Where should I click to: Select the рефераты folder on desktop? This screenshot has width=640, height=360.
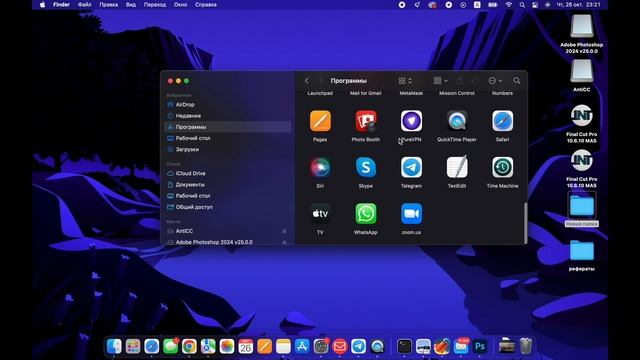[x=582, y=251]
